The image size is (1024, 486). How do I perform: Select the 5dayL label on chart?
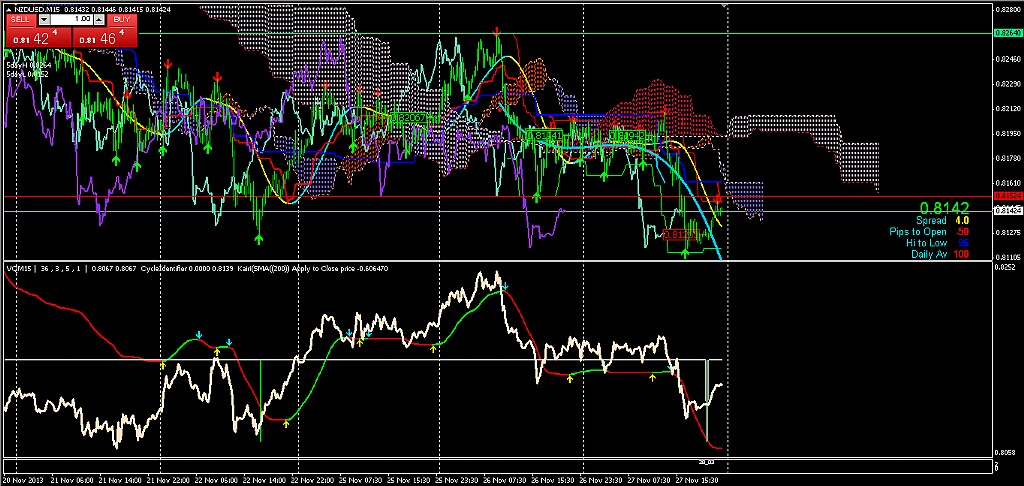pyautogui.click(x=25, y=73)
